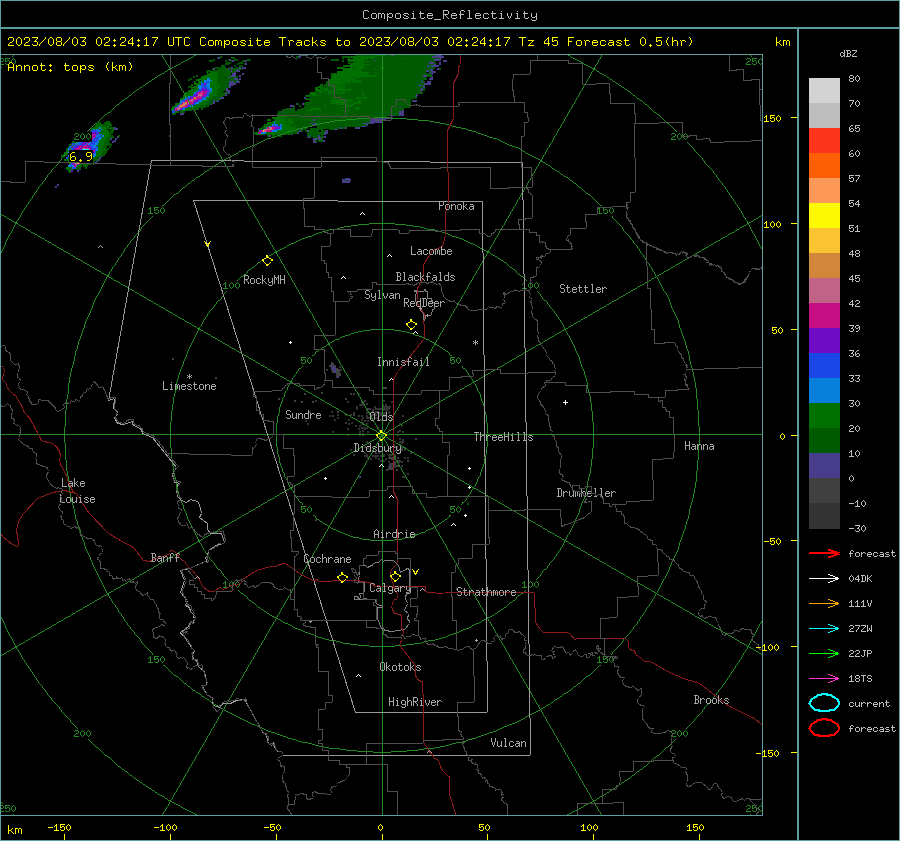The image size is (900, 841).
Task: Click the bright green 30 dBZ swatch
Action: pyautogui.click(x=824, y=415)
